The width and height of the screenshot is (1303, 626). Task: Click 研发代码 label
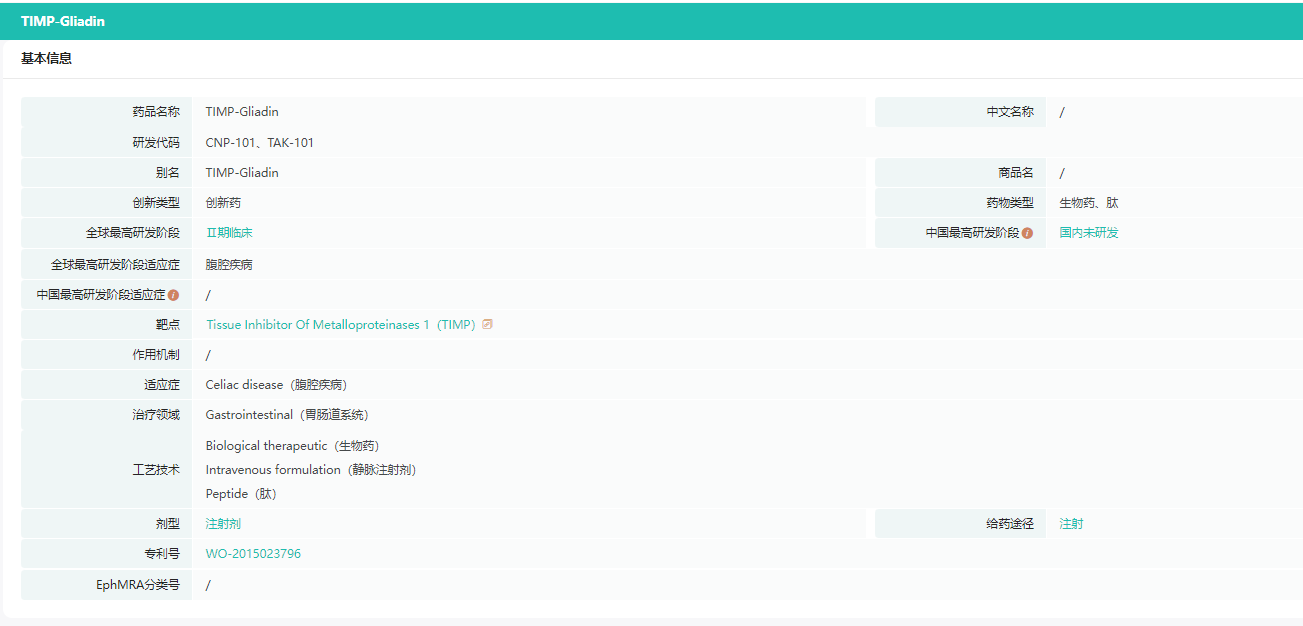click(156, 143)
